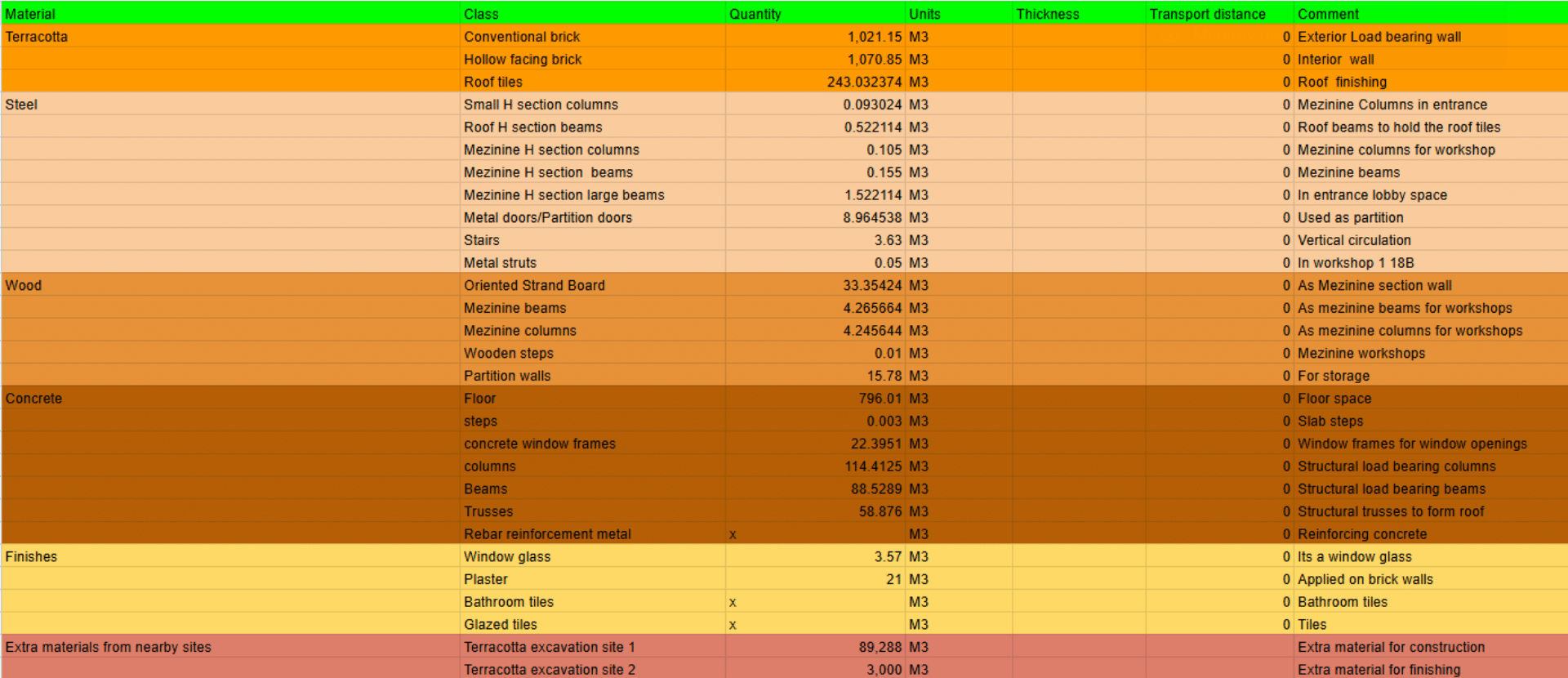The image size is (1568, 678).
Task: Click the Glazed tiles class cell
Action: pyautogui.click(x=593, y=624)
